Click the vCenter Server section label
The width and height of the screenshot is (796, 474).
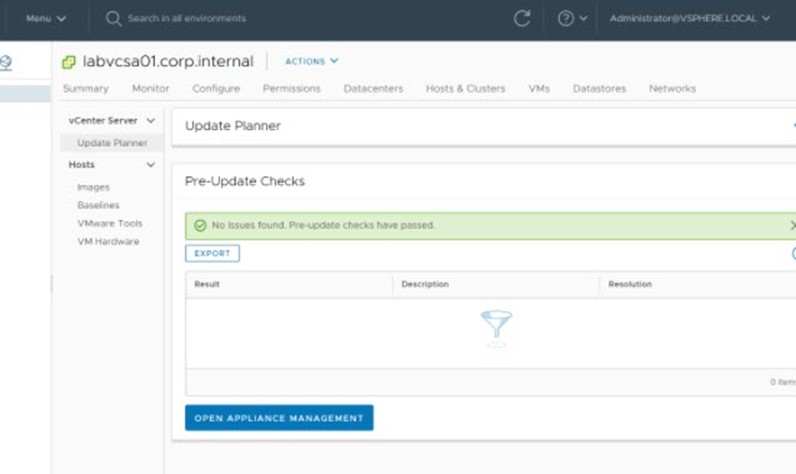(x=103, y=121)
